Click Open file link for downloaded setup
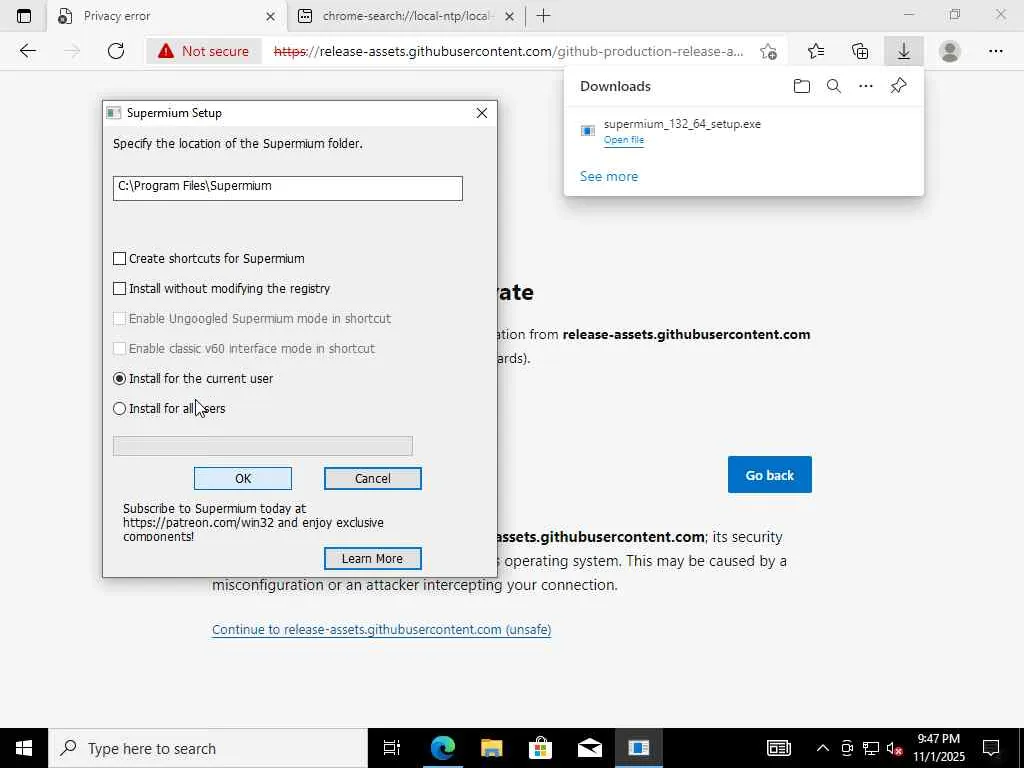 [624, 140]
